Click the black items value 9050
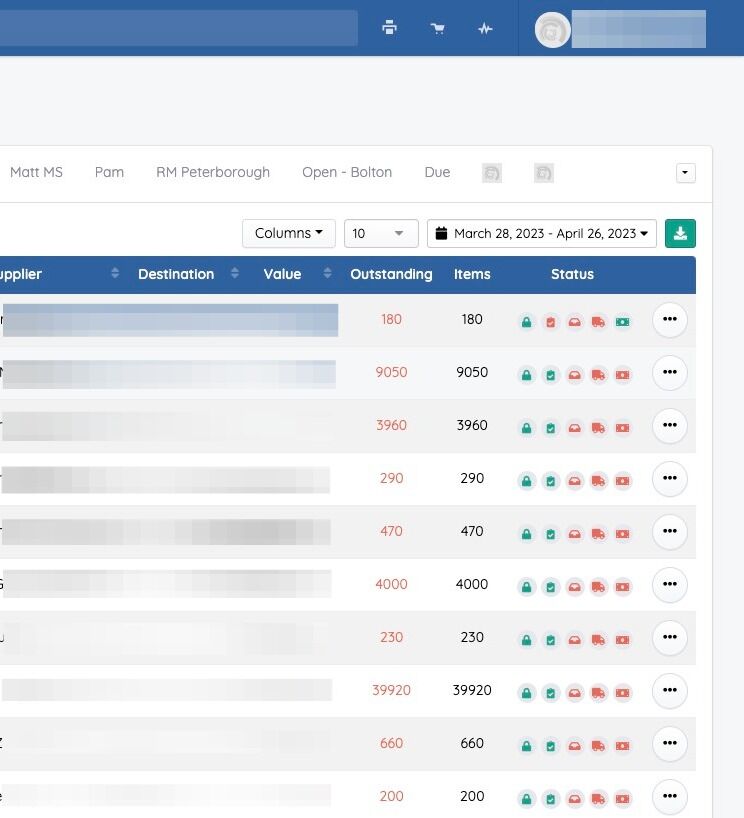This screenshot has height=818, width=744. [x=472, y=372]
